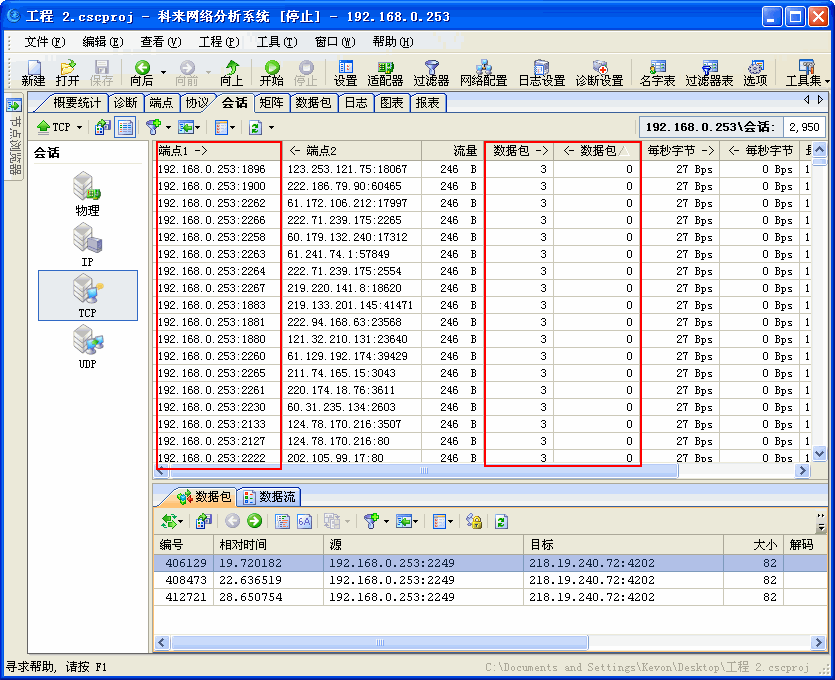
Task: Click the lock icon in packet toolbar
Action: pyautogui.click(x=474, y=521)
